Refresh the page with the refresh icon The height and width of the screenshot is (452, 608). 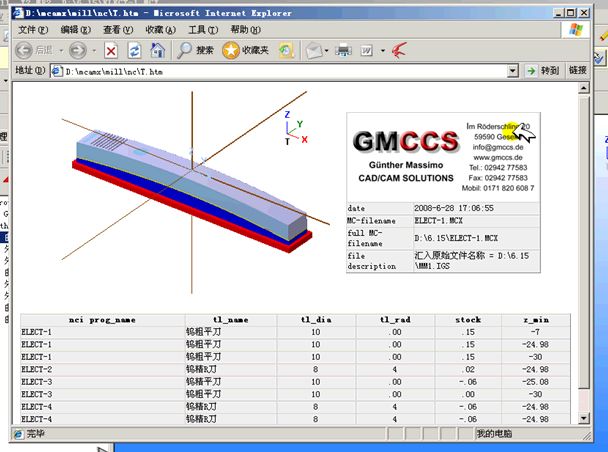(134, 51)
